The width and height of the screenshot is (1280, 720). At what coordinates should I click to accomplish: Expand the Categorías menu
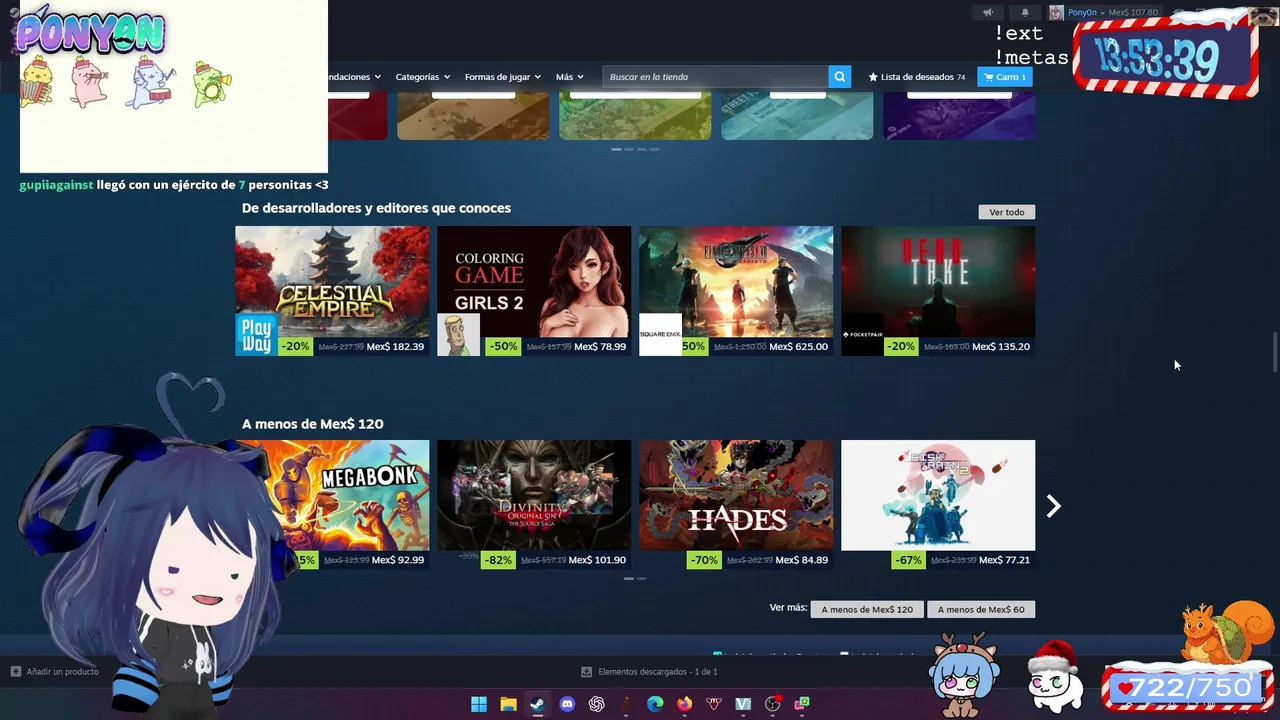pos(422,77)
